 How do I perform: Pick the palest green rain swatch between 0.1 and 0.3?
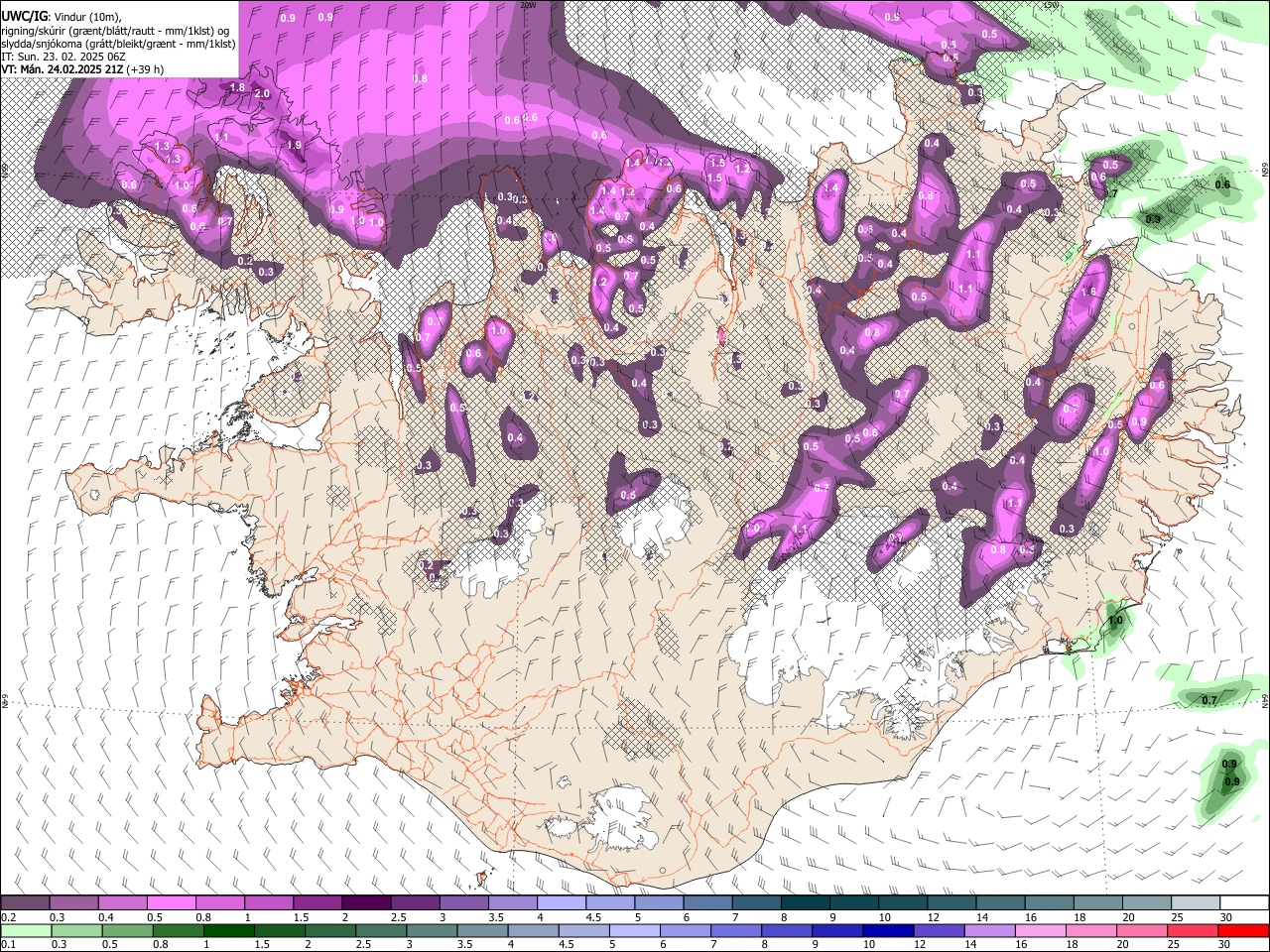27,930
